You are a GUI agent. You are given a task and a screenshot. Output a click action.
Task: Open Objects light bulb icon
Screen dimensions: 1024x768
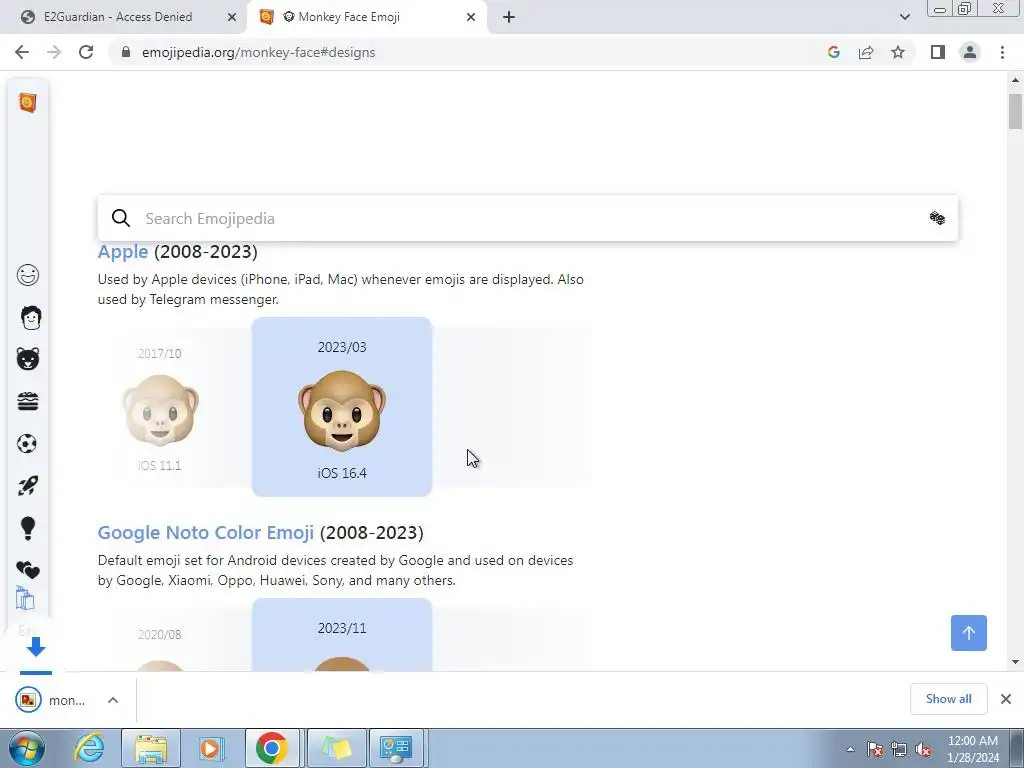pos(27,528)
